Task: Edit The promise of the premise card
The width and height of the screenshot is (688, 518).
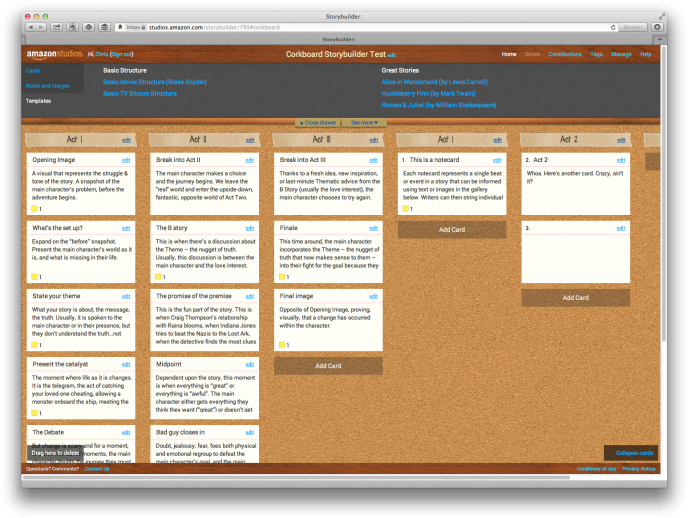Action: [250, 297]
